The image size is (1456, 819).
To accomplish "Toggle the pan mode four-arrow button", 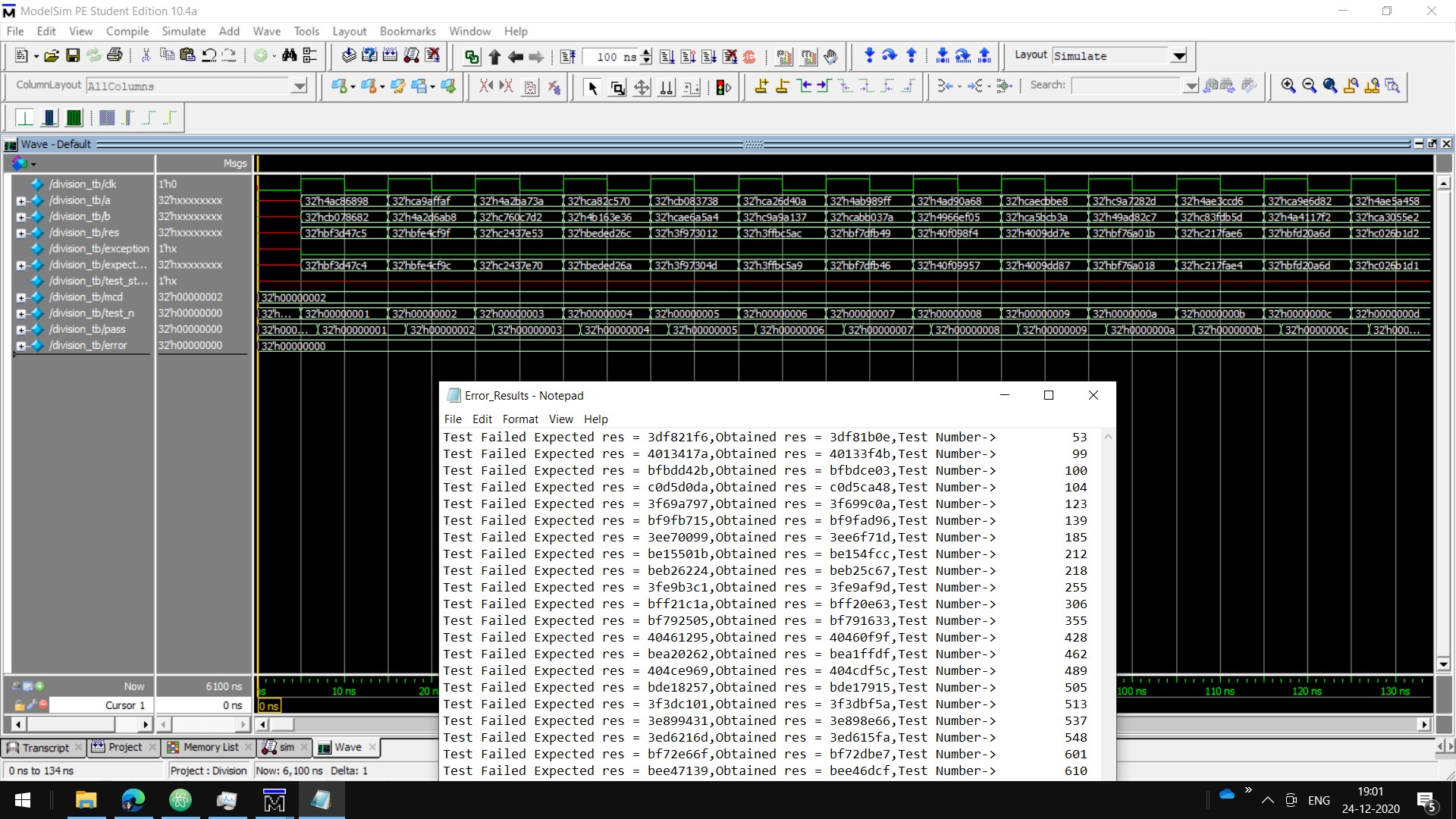I will 642,87.
